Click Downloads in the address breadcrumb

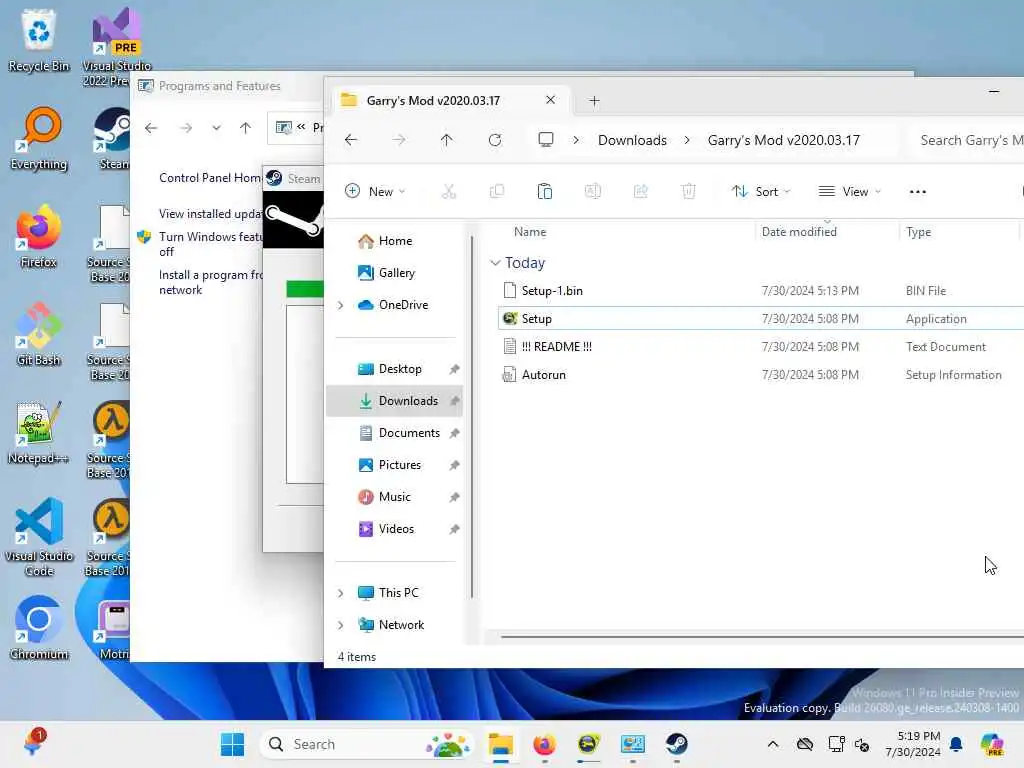tap(632, 140)
